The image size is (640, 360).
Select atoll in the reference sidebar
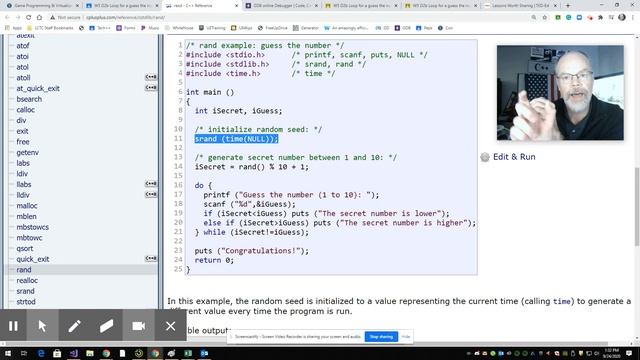(23, 78)
